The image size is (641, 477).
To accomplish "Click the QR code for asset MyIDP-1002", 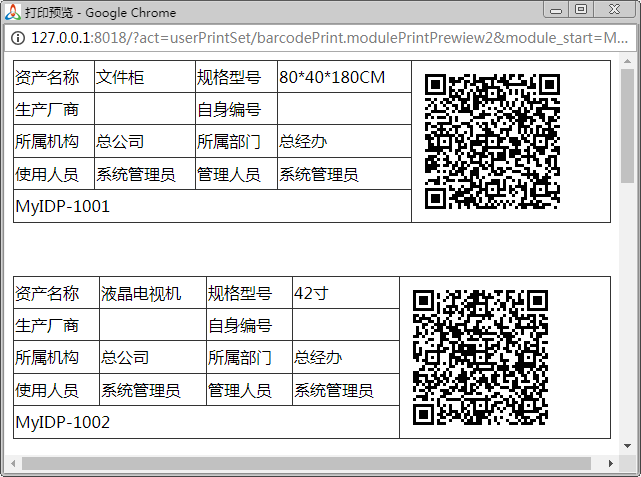I will point(480,357).
